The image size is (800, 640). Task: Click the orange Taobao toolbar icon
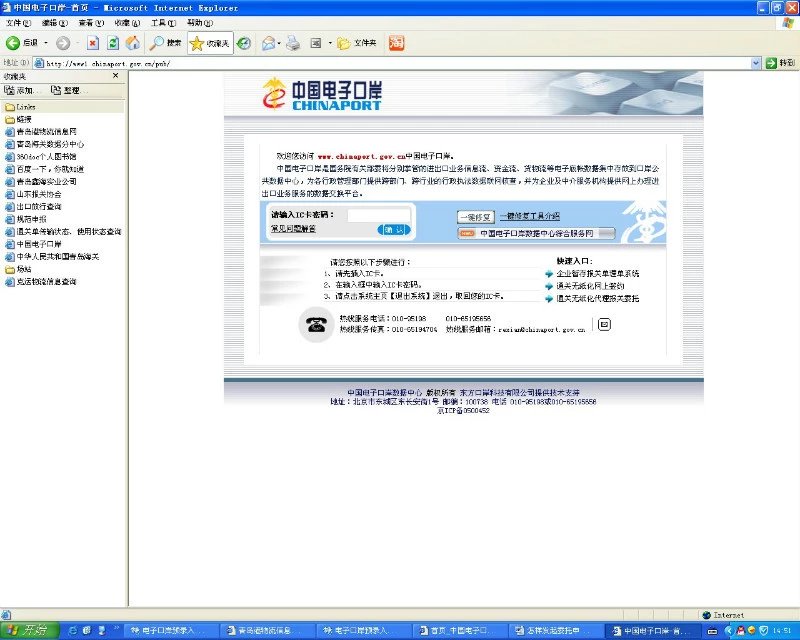tap(396, 43)
